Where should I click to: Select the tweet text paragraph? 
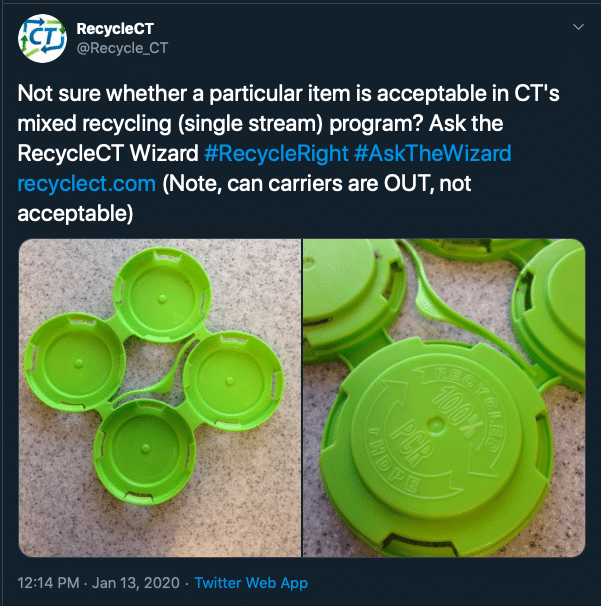pos(288,153)
